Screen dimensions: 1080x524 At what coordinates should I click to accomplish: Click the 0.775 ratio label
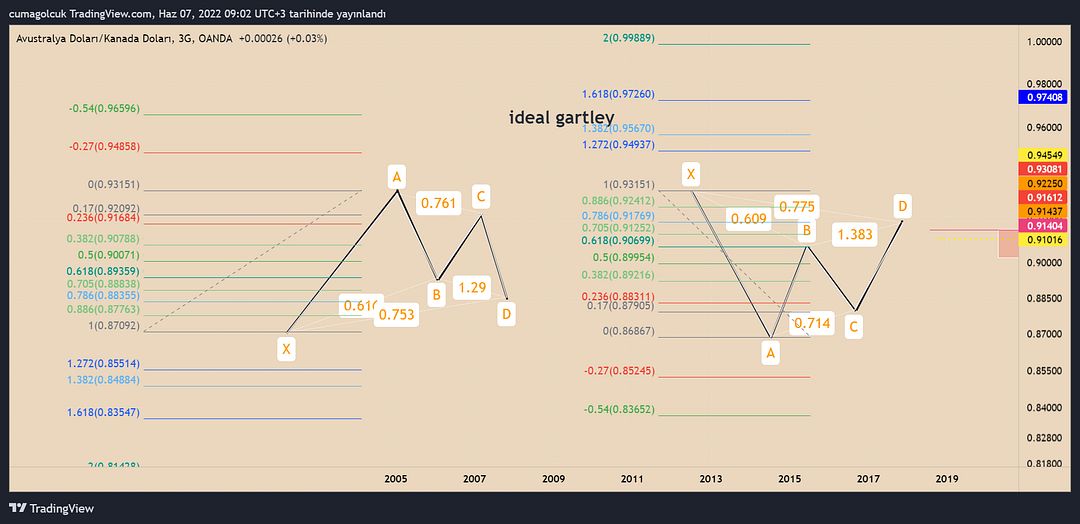(796, 206)
